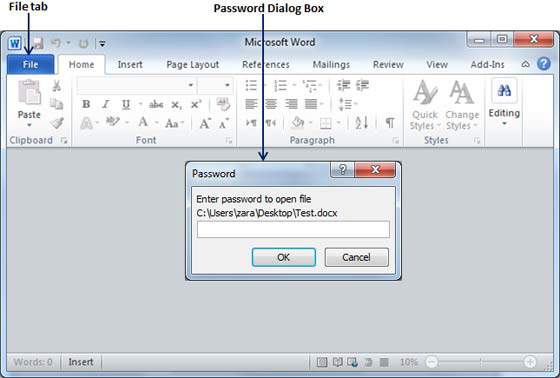The height and width of the screenshot is (378, 560).
Task: Toggle Superscript formatting
Action: (x=196, y=104)
